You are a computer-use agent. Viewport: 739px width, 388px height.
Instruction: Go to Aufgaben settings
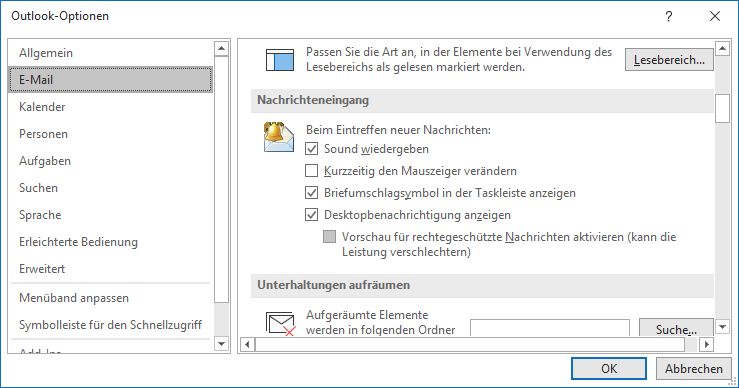tap(111, 161)
